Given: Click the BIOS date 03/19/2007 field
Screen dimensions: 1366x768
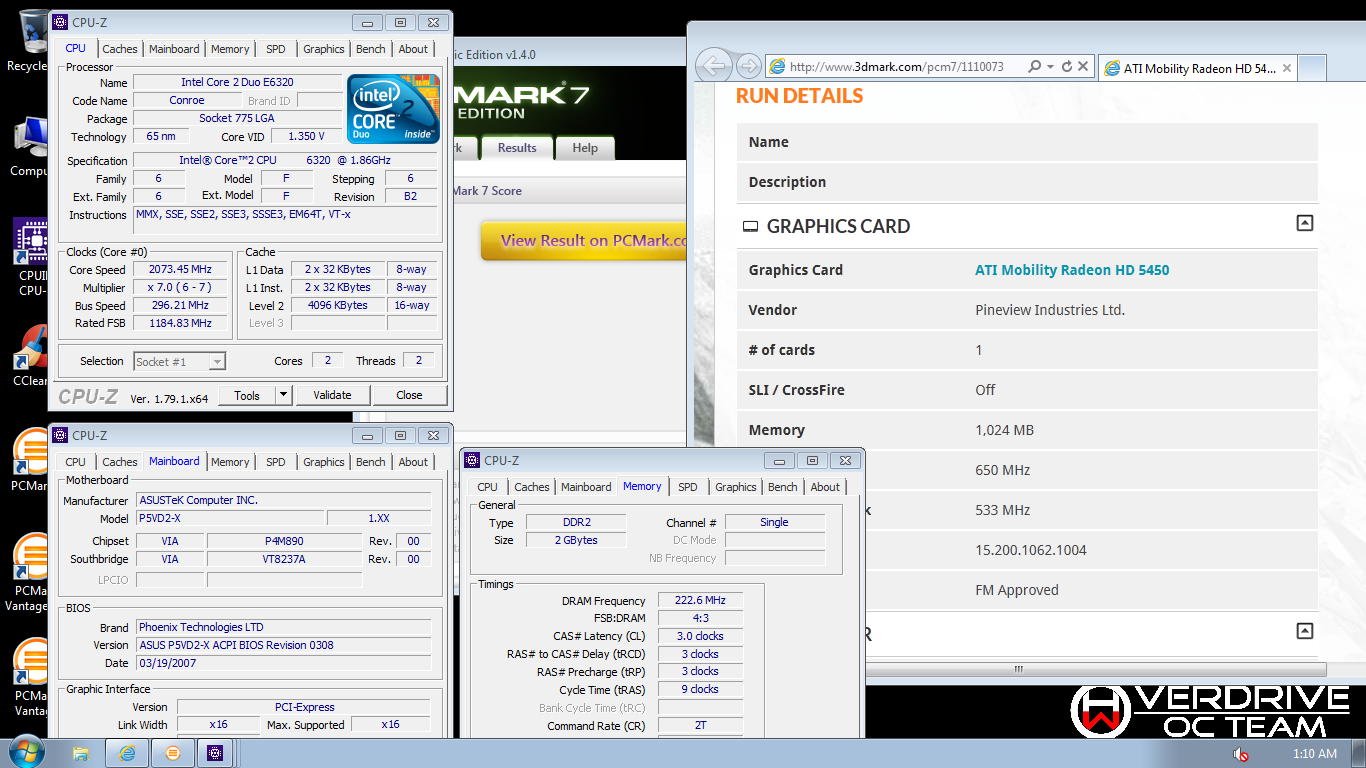Looking at the screenshot, I should 283,663.
